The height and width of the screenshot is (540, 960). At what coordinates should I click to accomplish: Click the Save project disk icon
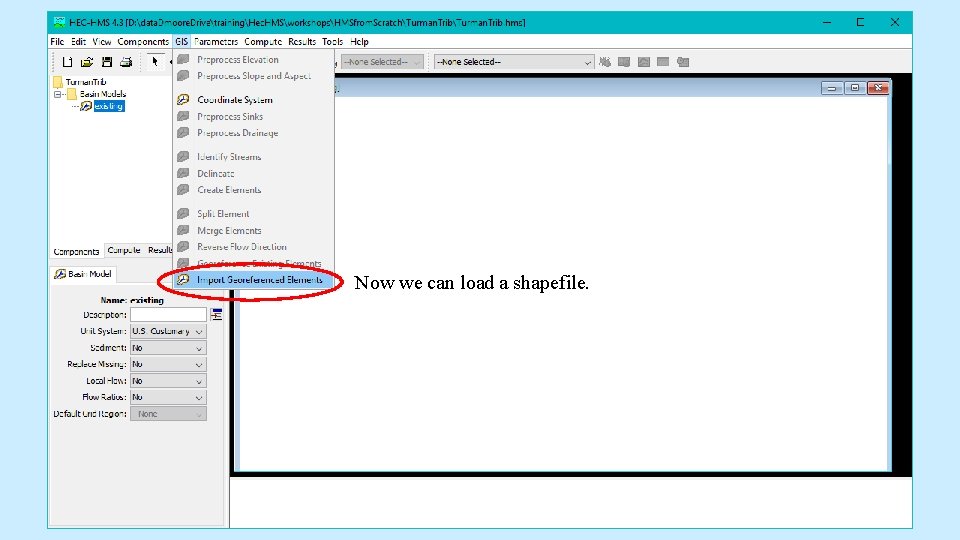click(x=107, y=62)
